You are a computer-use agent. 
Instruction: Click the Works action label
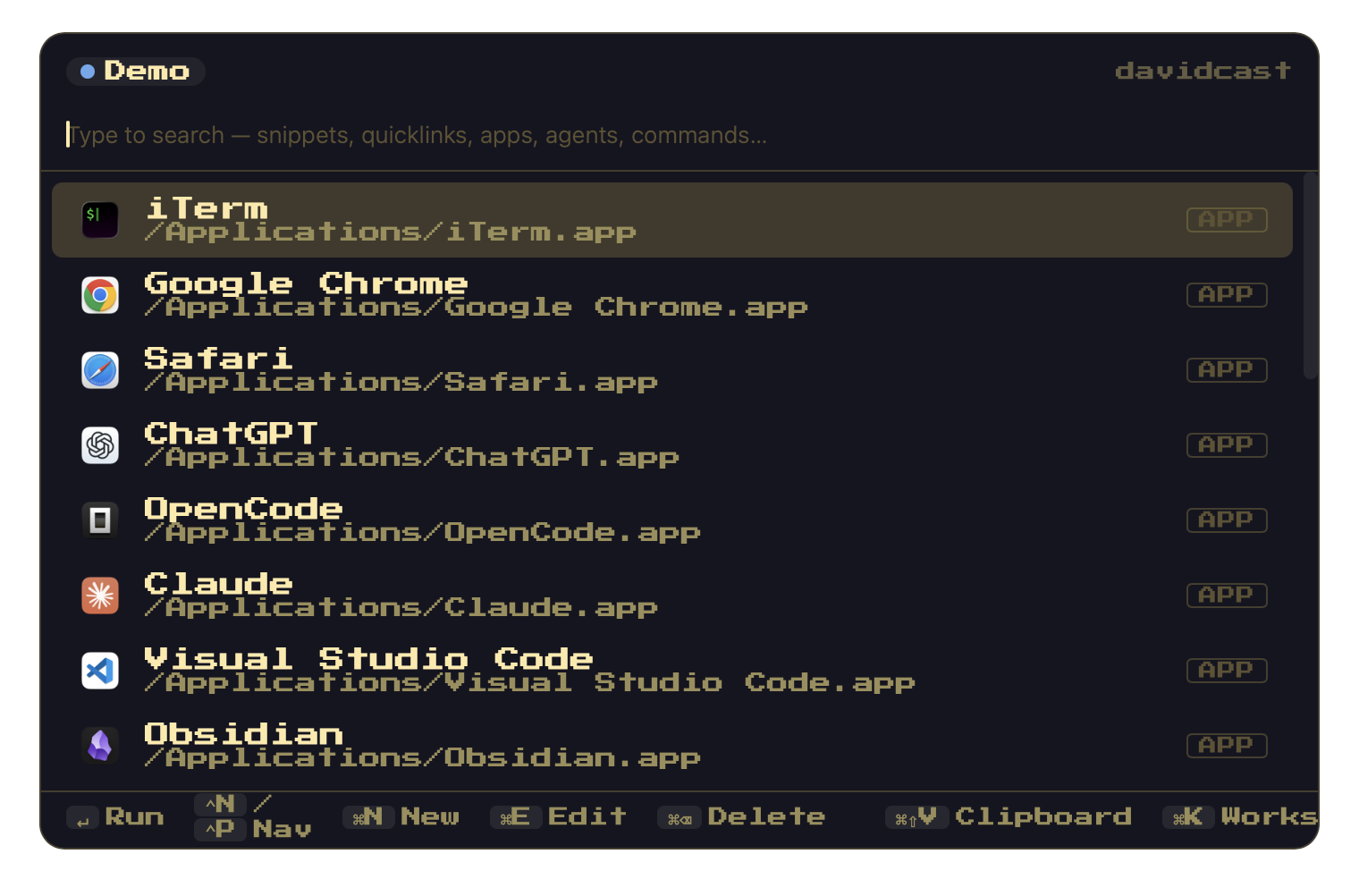point(1269,816)
